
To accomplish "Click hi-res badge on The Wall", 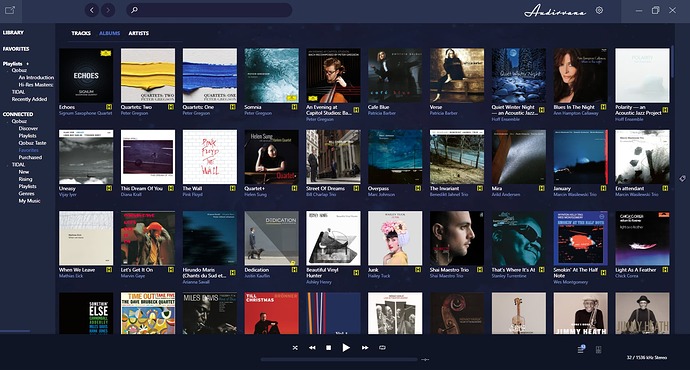I will 233,188.
